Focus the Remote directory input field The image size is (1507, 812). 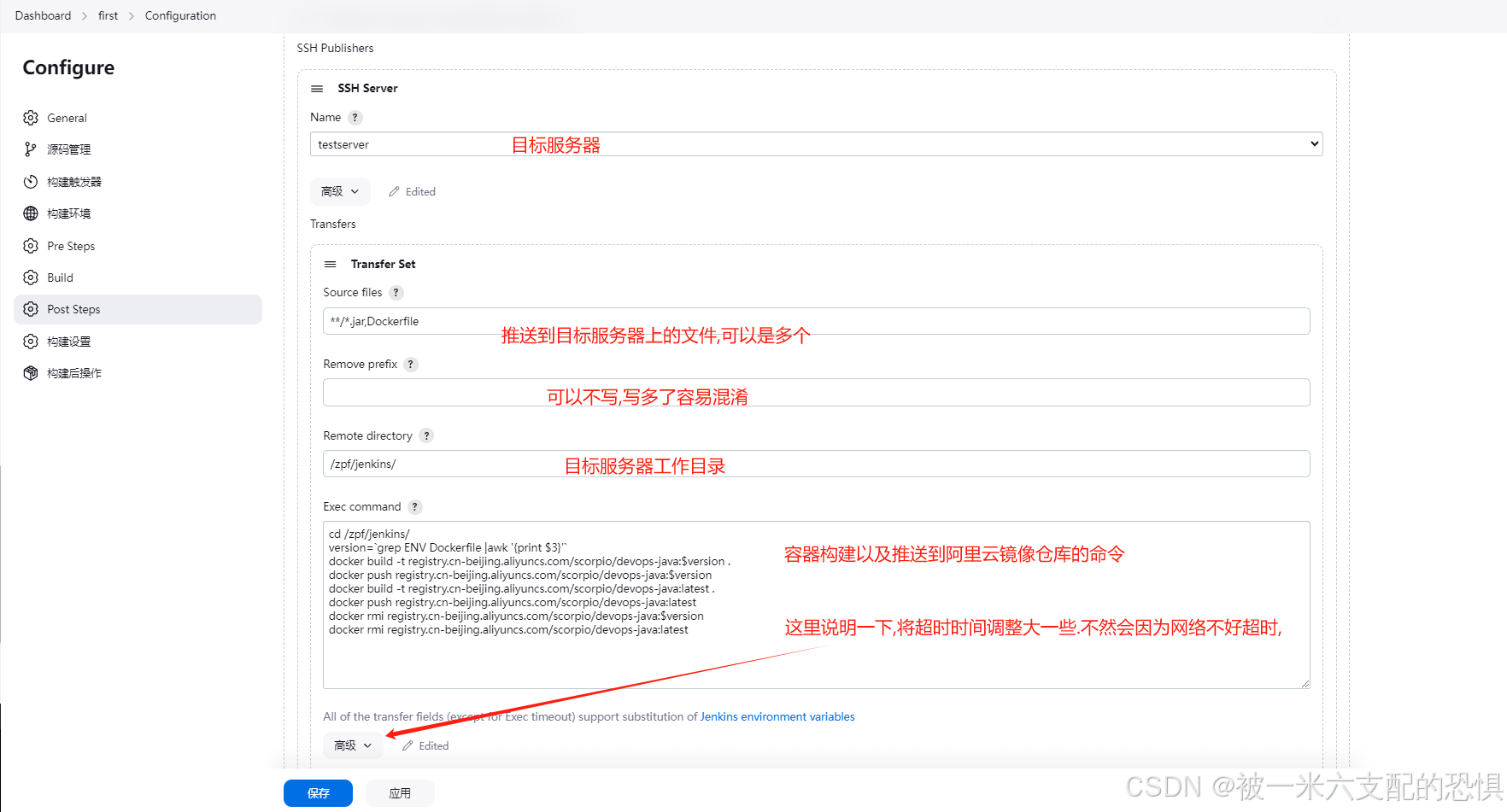[816, 464]
